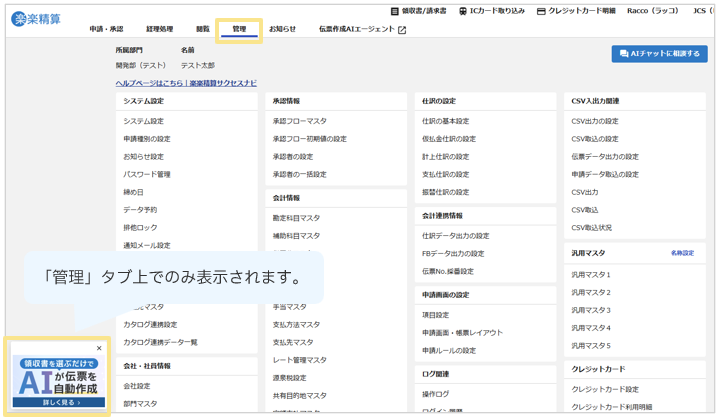Image resolution: width=720 pixels, height=418 pixels.
Task: Open 申請画面・帳票レイアウト
Action: [462, 333]
